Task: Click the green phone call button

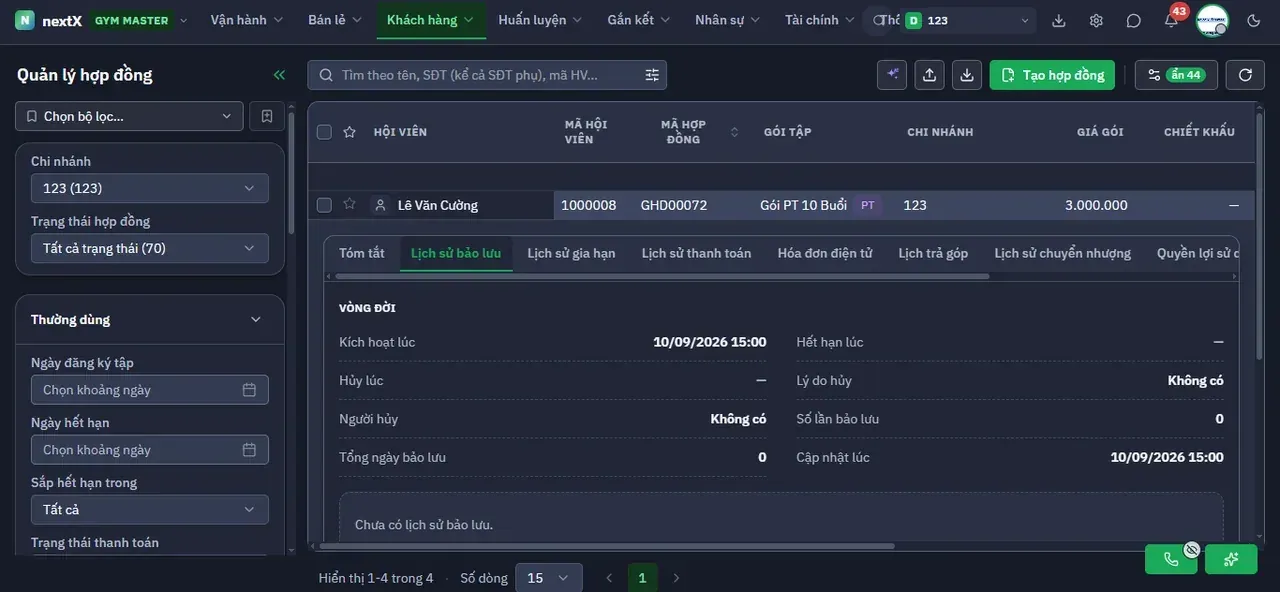Action: [x=1171, y=559]
